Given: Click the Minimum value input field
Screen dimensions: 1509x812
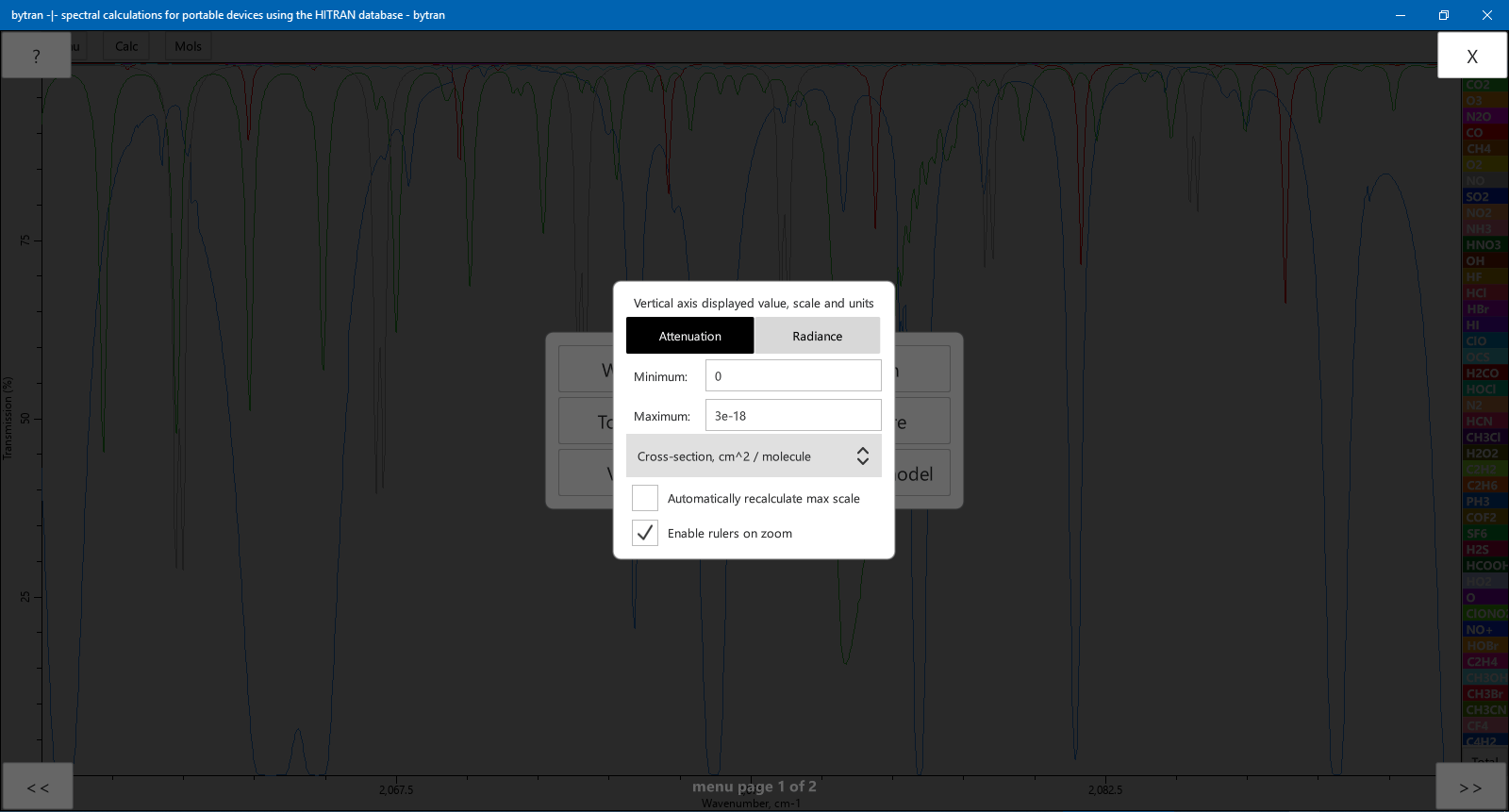Looking at the screenshot, I should [x=793, y=375].
